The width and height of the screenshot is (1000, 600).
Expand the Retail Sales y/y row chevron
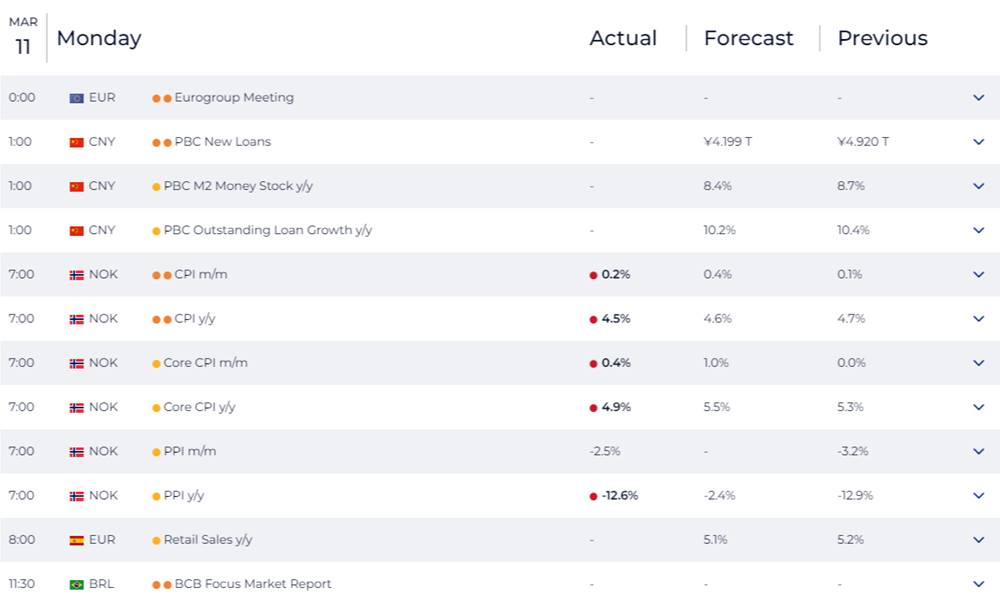(978, 540)
